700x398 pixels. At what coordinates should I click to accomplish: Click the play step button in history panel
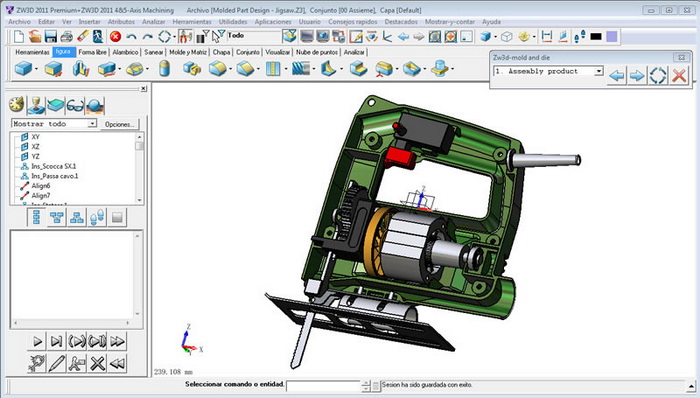click(38, 342)
